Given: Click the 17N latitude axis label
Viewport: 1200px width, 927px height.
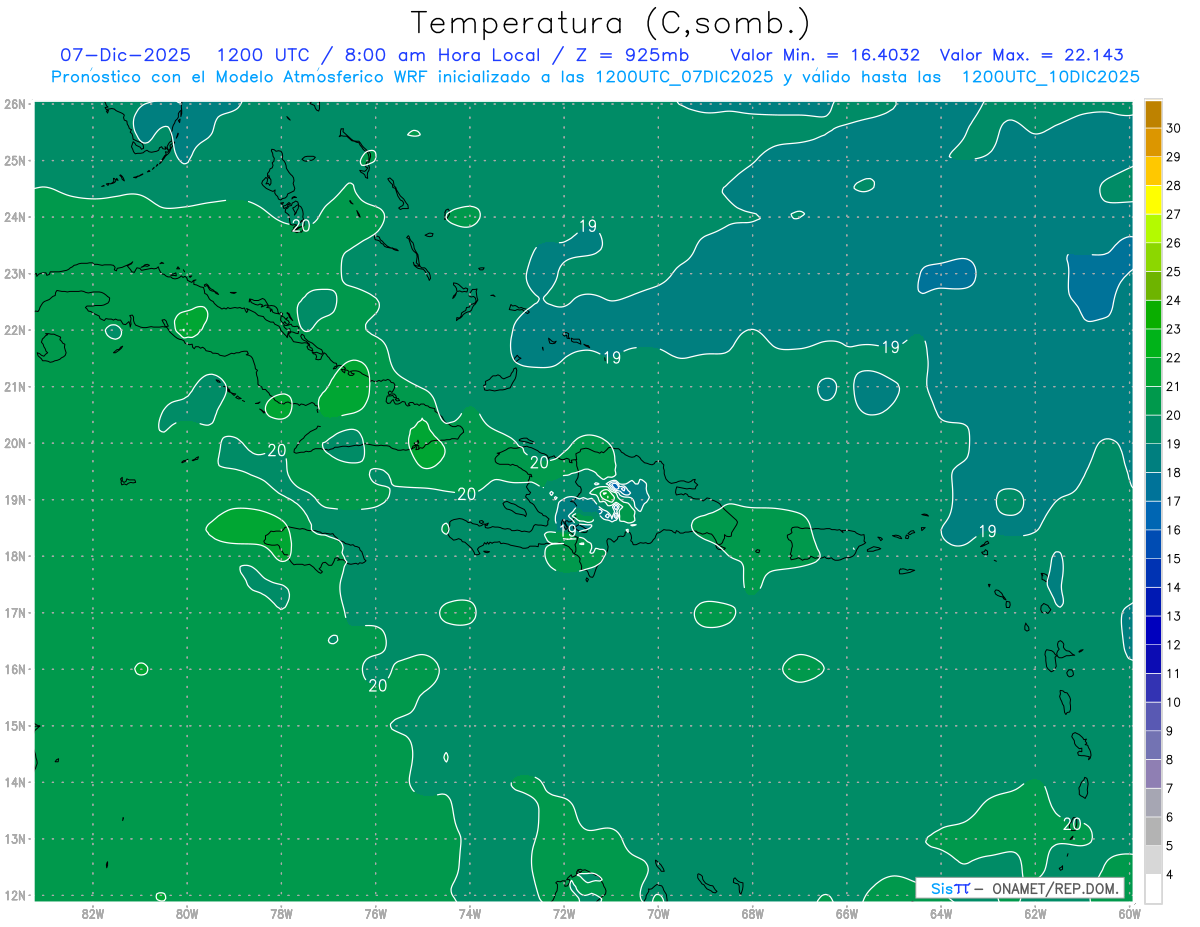Looking at the screenshot, I should tap(14, 612).
